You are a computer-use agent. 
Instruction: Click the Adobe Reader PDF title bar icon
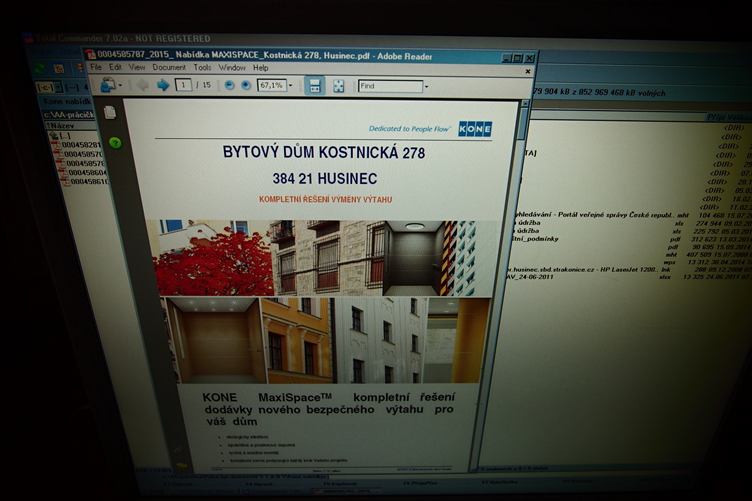90,54
